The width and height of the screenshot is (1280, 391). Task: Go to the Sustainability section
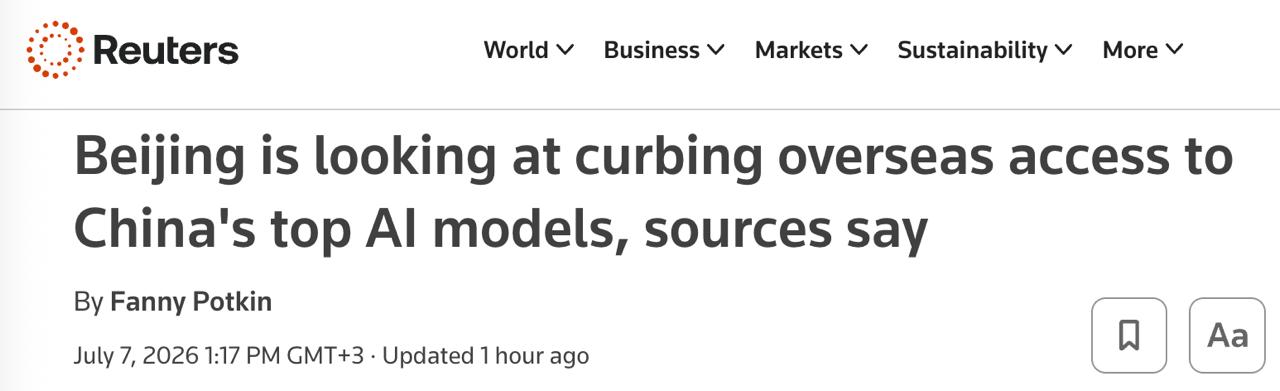tap(972, 50)
